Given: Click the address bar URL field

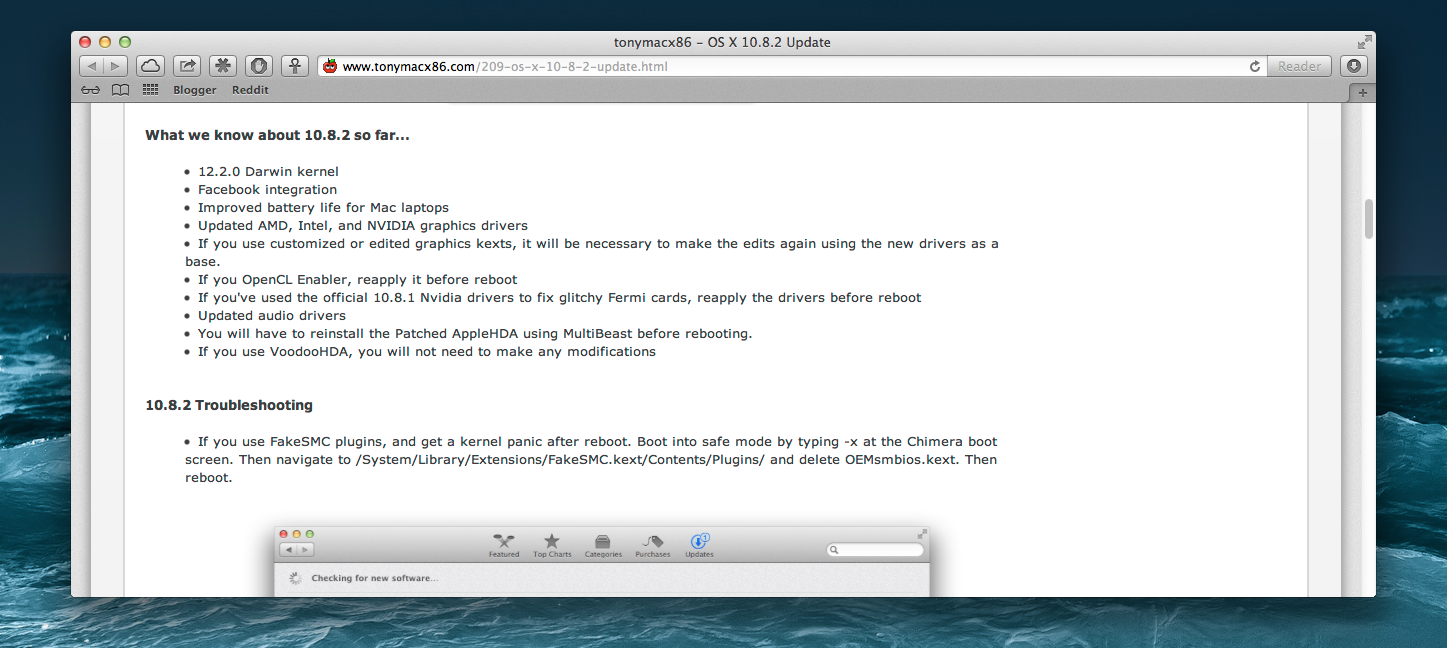Looking at the screenshot, I should (790, 66).
